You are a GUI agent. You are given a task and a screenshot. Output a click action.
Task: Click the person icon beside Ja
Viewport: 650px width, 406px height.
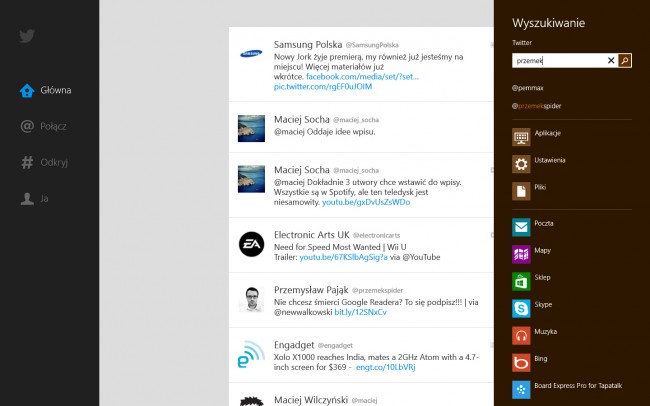click(27, 199)
